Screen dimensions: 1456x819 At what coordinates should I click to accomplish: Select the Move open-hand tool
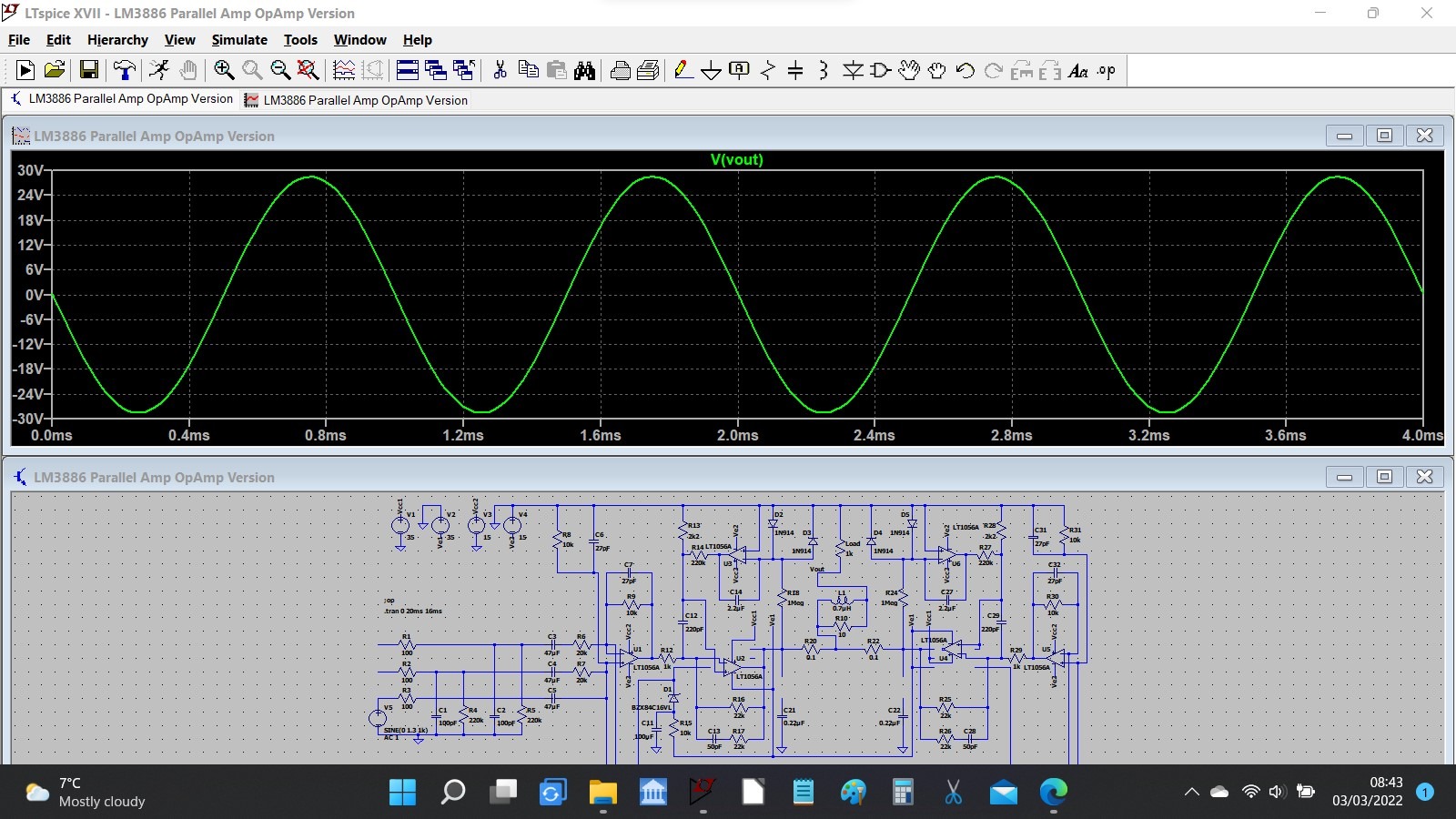point(909,70)
